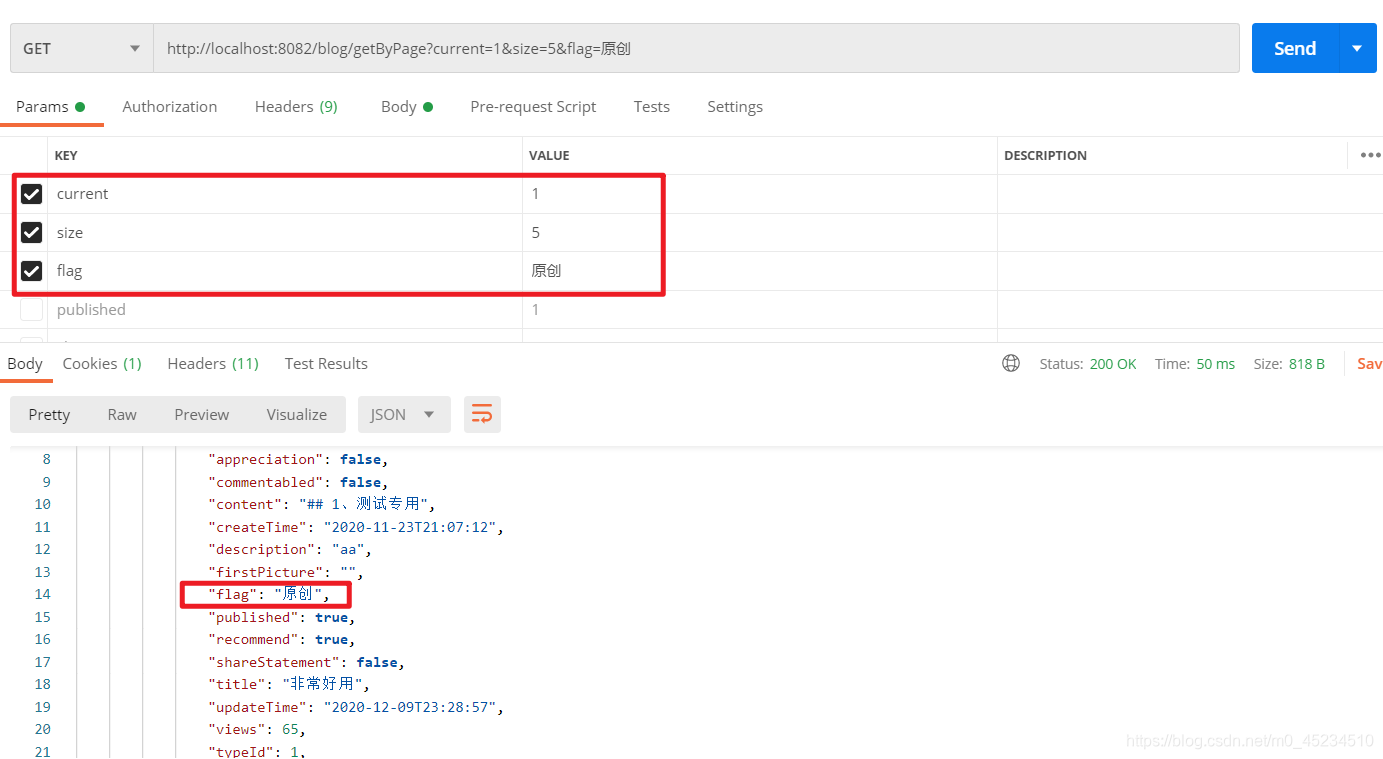
Task: Click the request URL field
Action: coord(696,48)
